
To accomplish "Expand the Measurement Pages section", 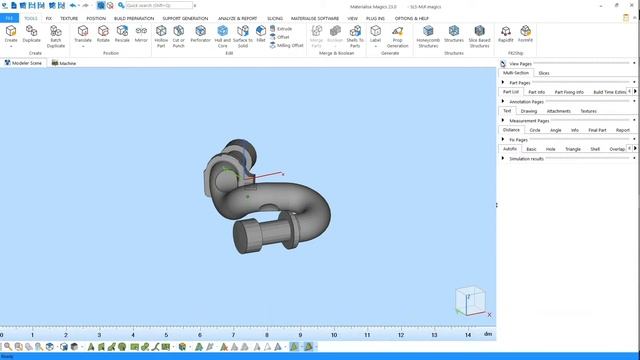I will click(502, 120).
